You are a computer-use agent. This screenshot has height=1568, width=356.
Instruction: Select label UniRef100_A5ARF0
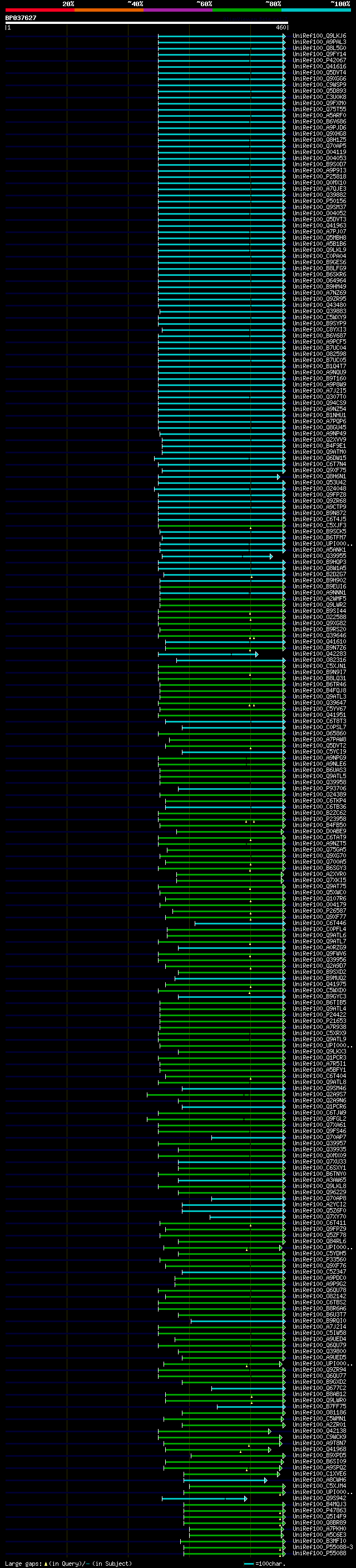[319, 116]
